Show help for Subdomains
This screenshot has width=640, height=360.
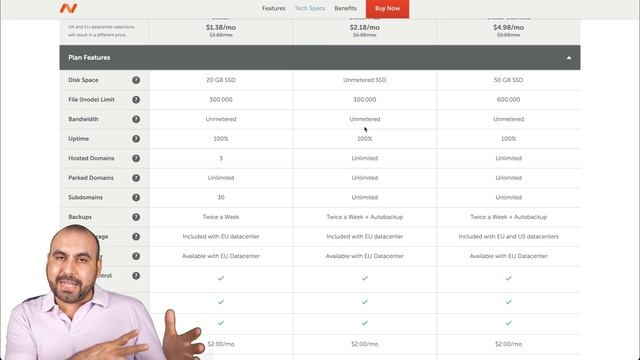pyautogui.click(x=136, y=198)
